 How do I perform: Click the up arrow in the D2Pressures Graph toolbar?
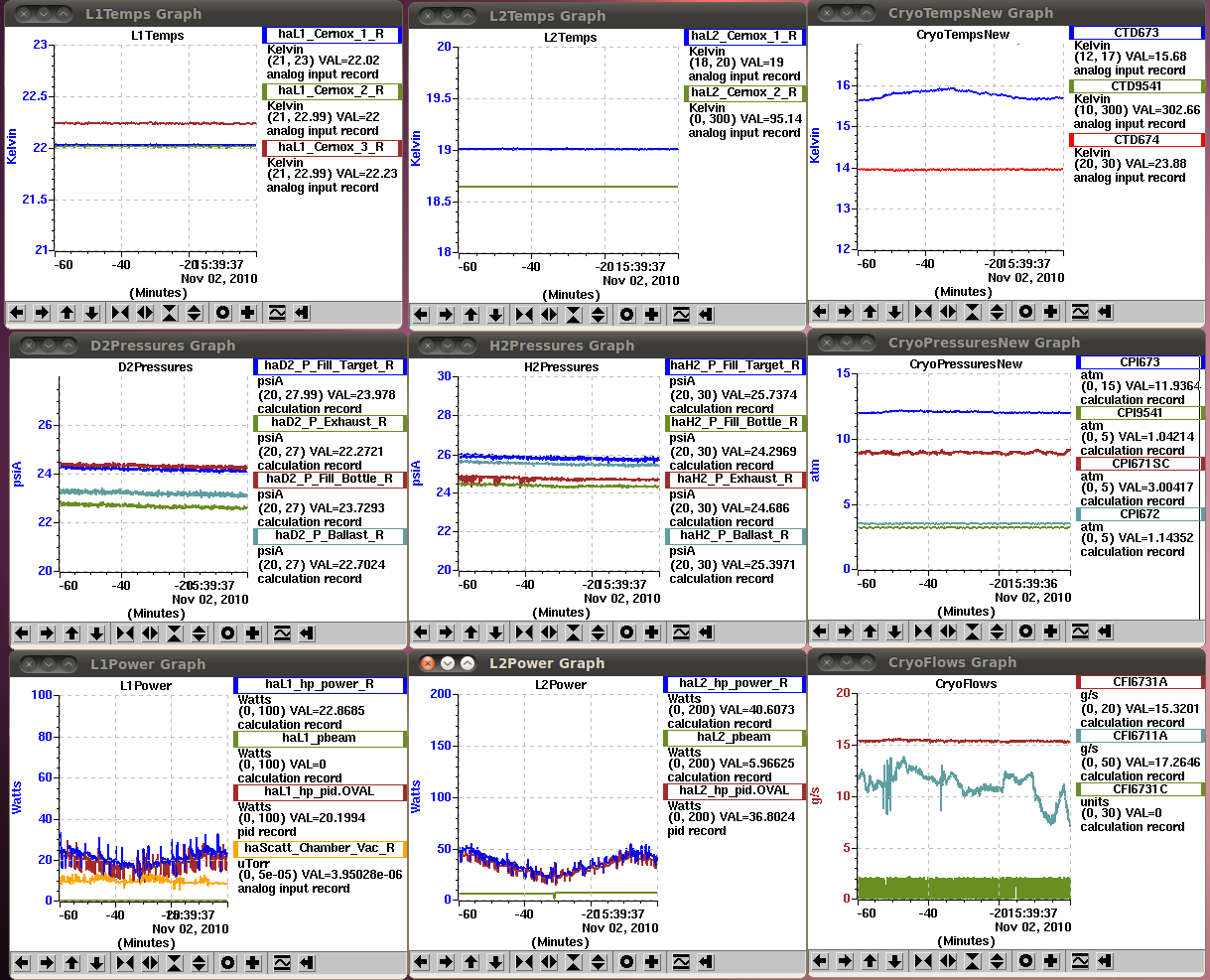pos(72,633)
